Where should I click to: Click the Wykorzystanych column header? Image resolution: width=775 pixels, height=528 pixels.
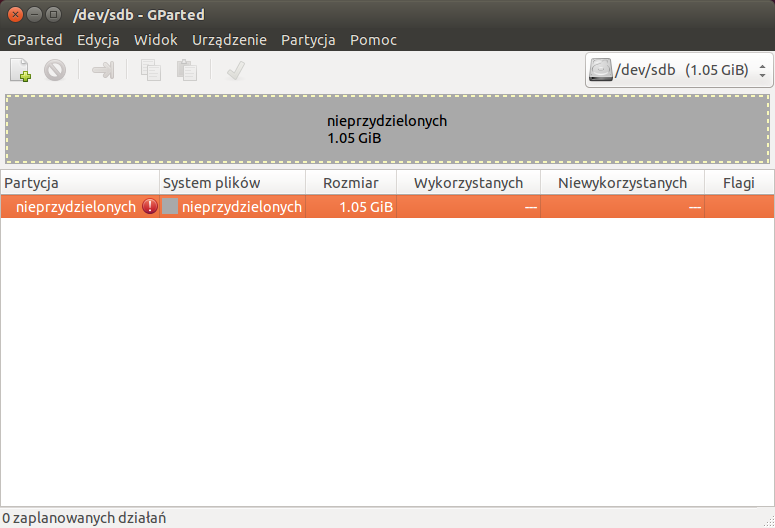(x=468, y=182)
